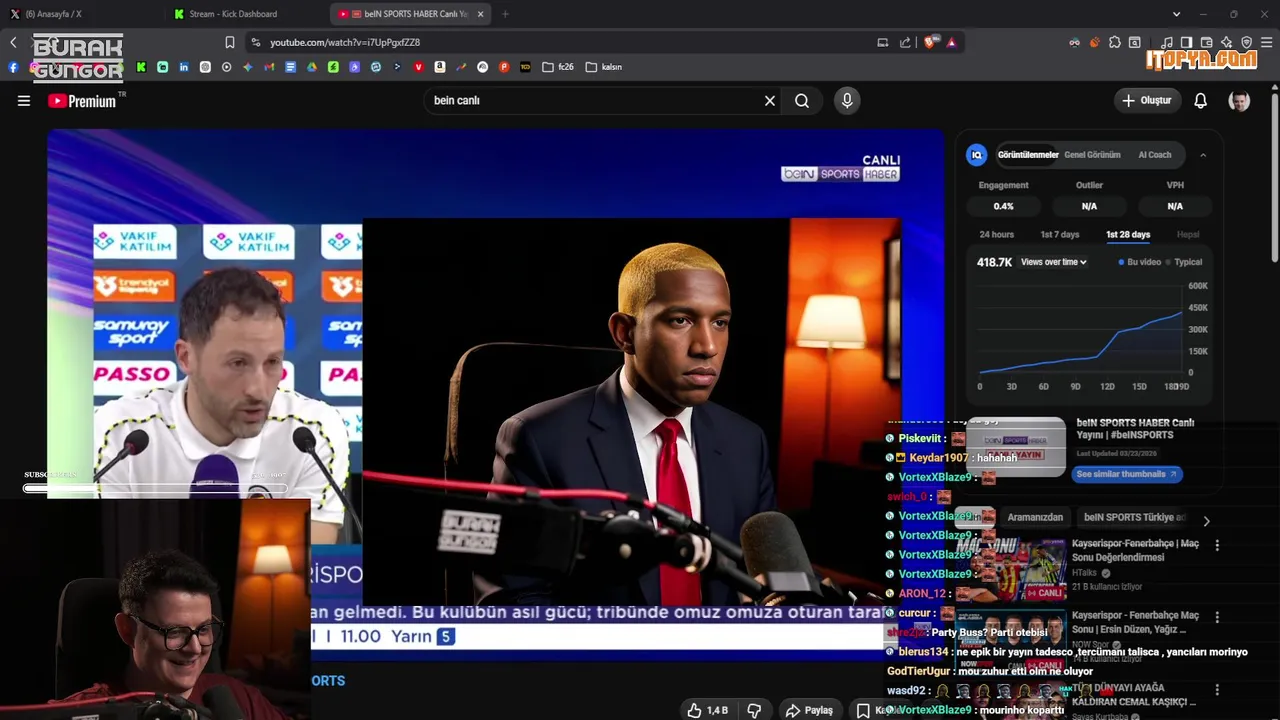1280x720 pixels.
Task: Open options for HTalks Kayserispor video
Action: click(1217, 545)
